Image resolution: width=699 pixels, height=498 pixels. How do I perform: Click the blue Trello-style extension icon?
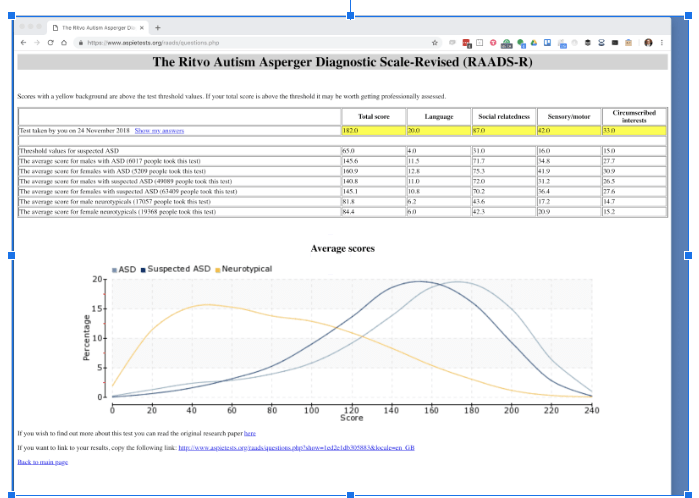tap(547, 43)
